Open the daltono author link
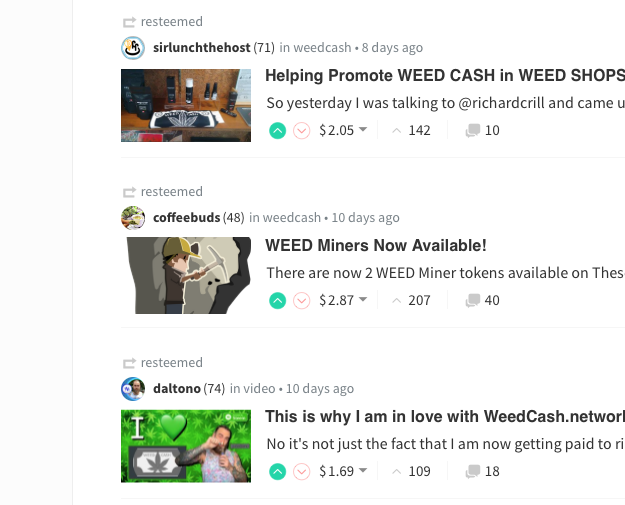 (177, 388)
